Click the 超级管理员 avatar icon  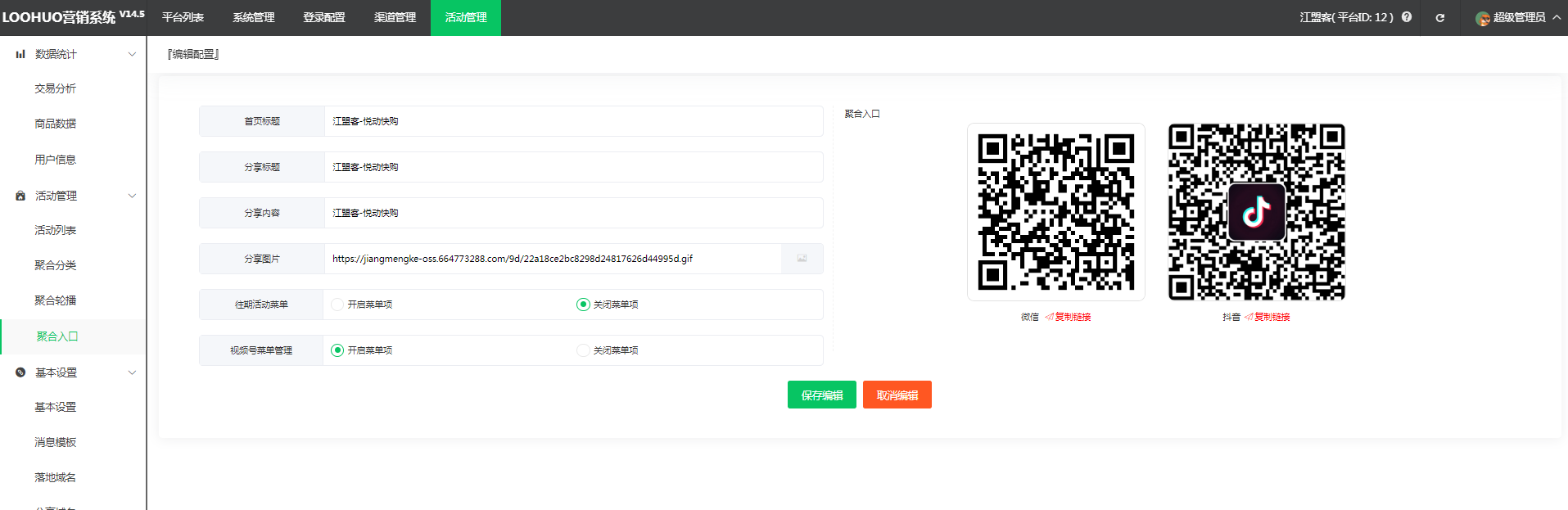pos(1483,18)
